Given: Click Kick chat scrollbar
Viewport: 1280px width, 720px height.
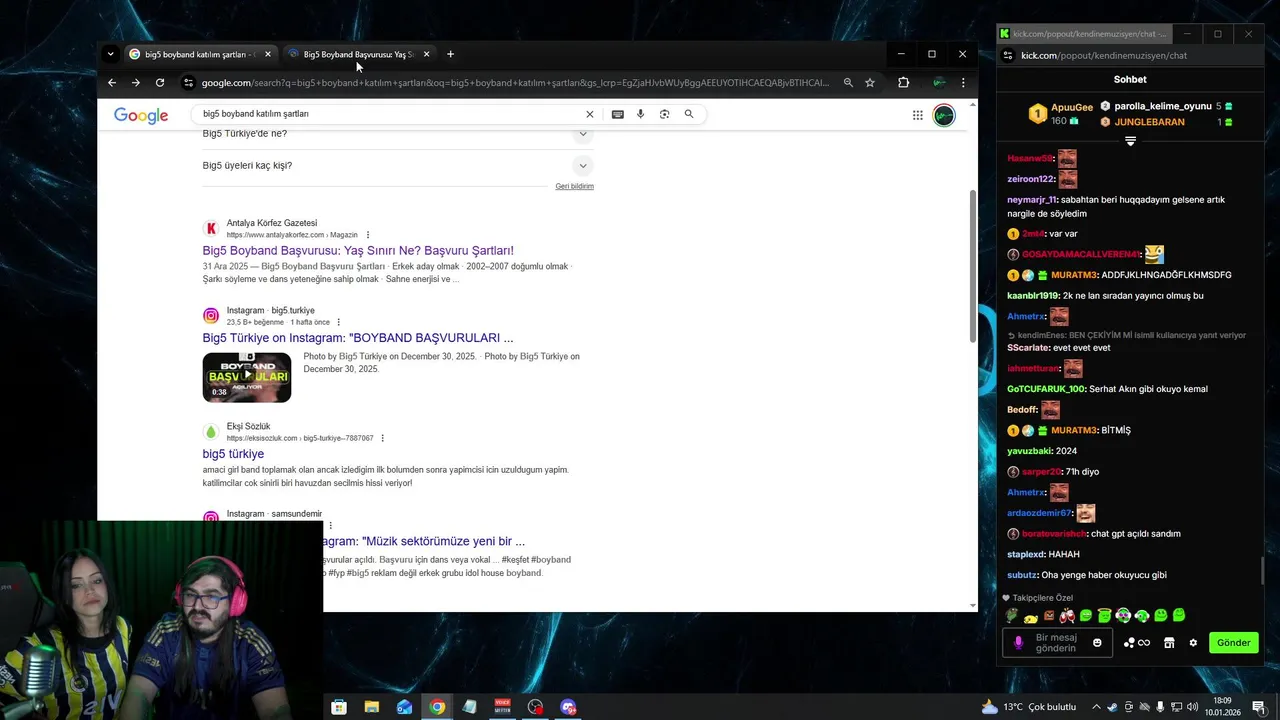Looking at the screenshot, I should [x=1262, y=572].
